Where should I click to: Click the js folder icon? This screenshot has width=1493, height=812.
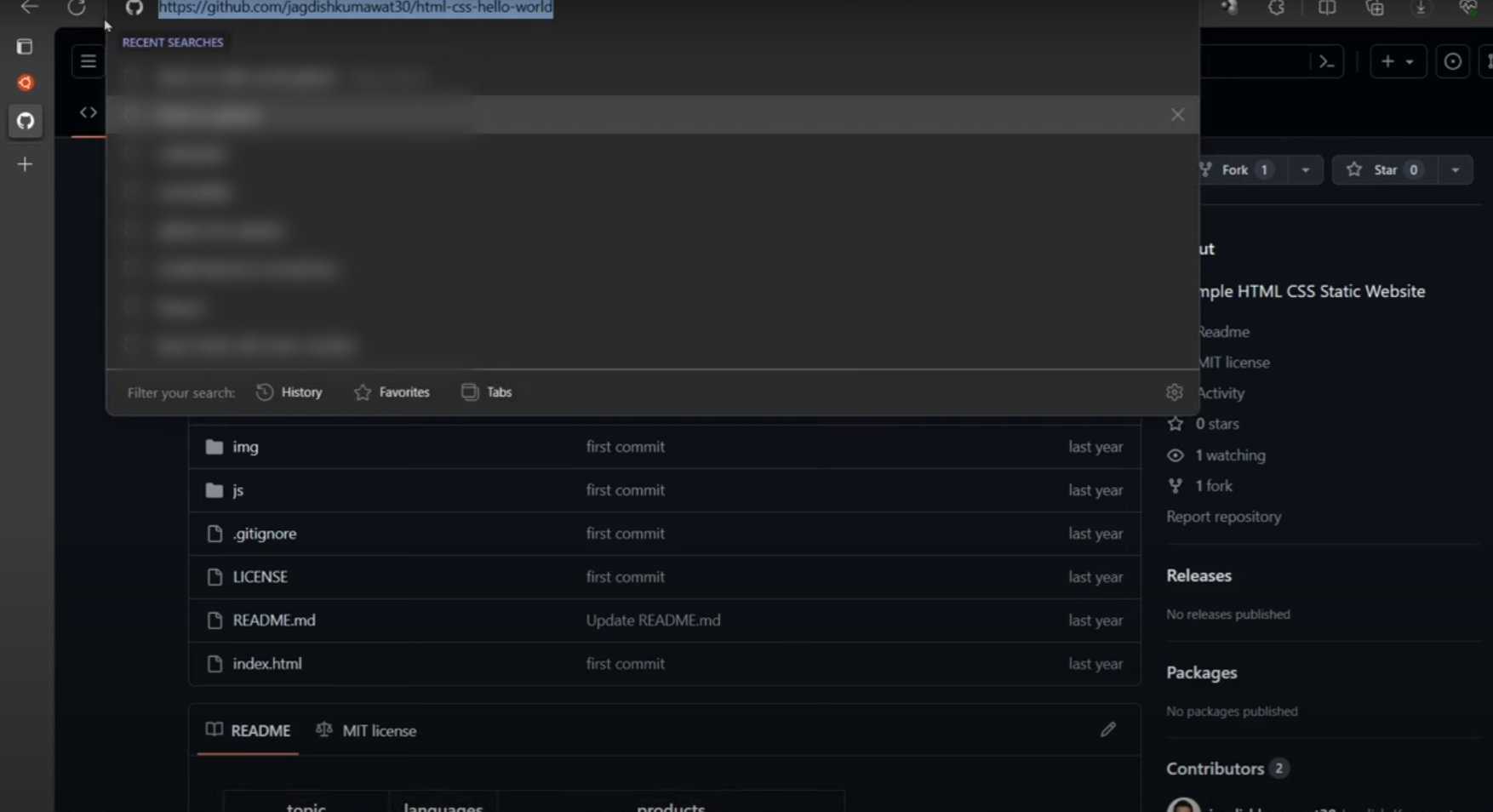215,490
